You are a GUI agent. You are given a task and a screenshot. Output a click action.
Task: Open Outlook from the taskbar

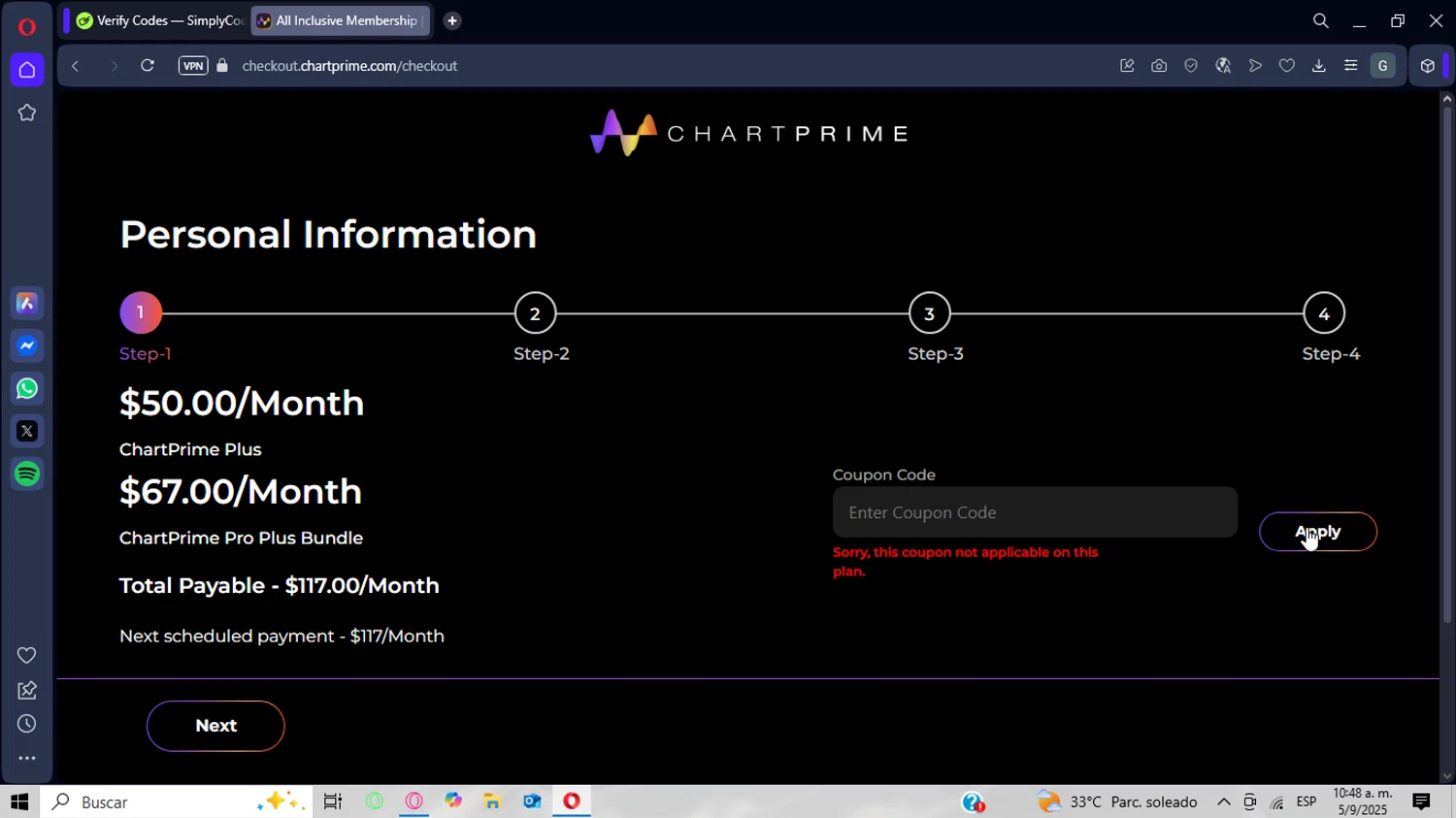(x=532, y=802)
